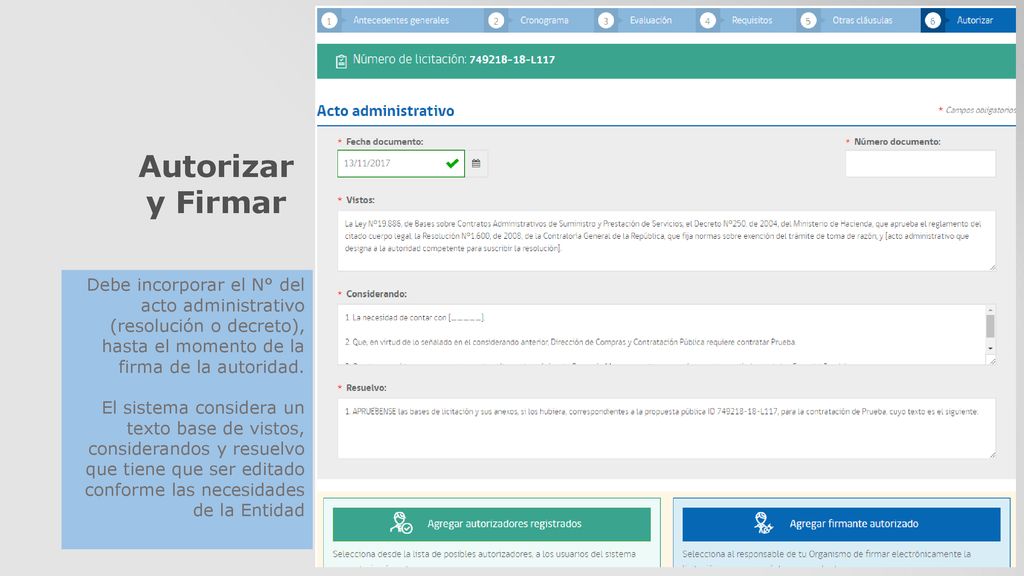This screenshot has height=576, width=1024.
Task: Click the licitación number 749218-18-L117
Action: tap(512, 59)
